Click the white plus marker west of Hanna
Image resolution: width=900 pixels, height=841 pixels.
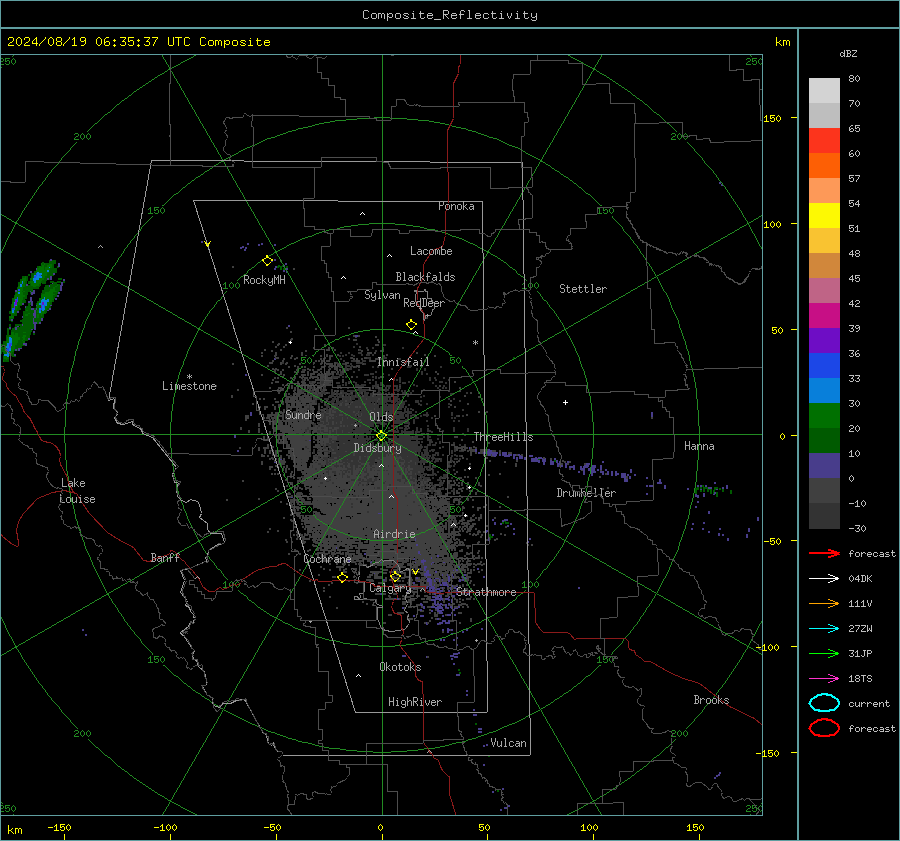click(x=565, y=402)
